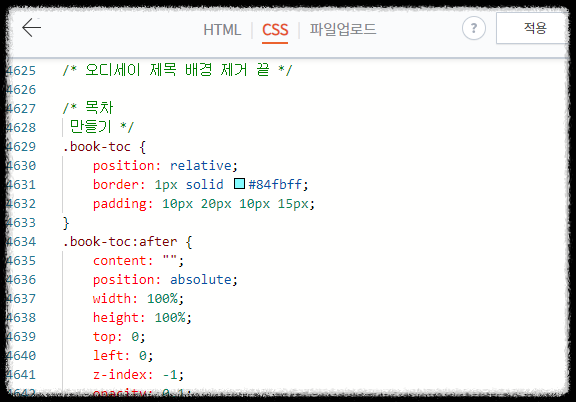The height and width of the screenshot is (402, 576).
Task: Click z-index: -1; declaration
Action: coord(138,374)
